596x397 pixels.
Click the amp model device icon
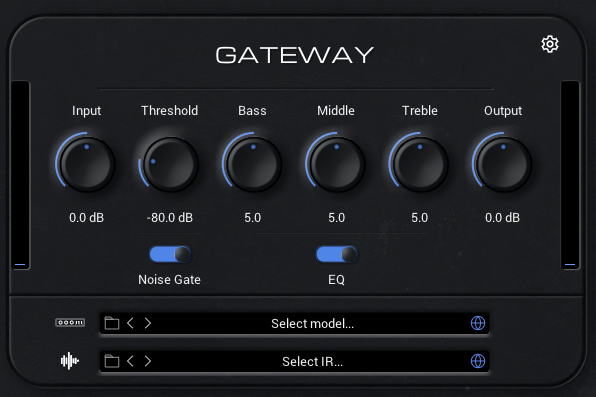70,323
